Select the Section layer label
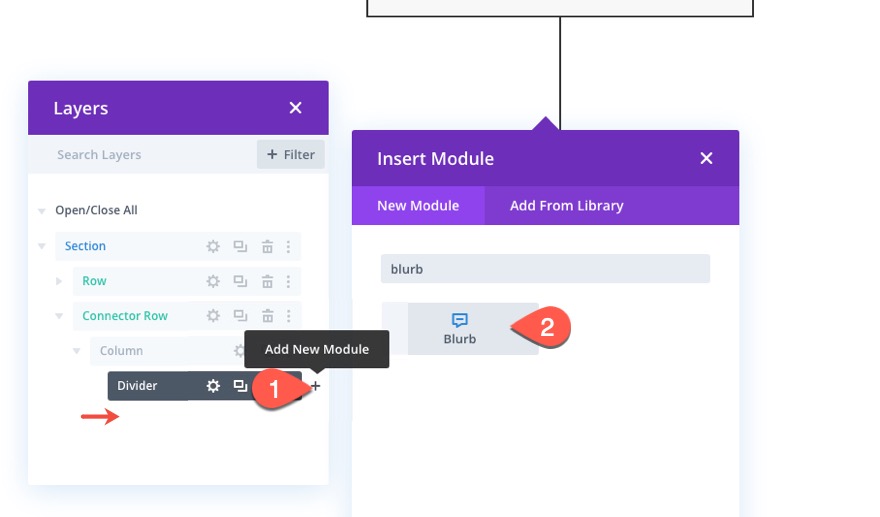Image resolution: width=880 pixels, height=517 pixels. [85, 246]
